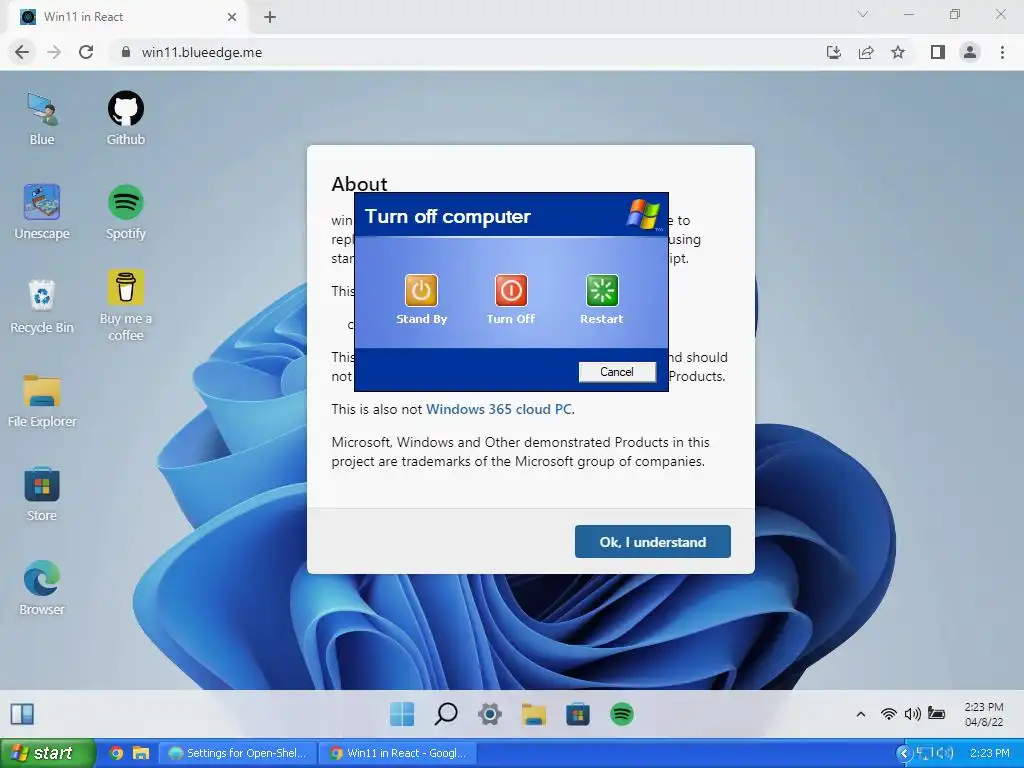The height and width of the screenshot is (768, 1024).
Task: Click Chrome back button
Action: click(22, 52)
